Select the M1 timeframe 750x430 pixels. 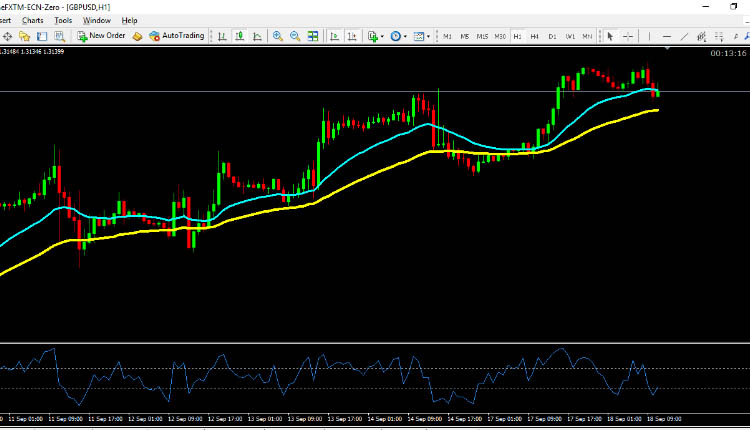(447, 36)
